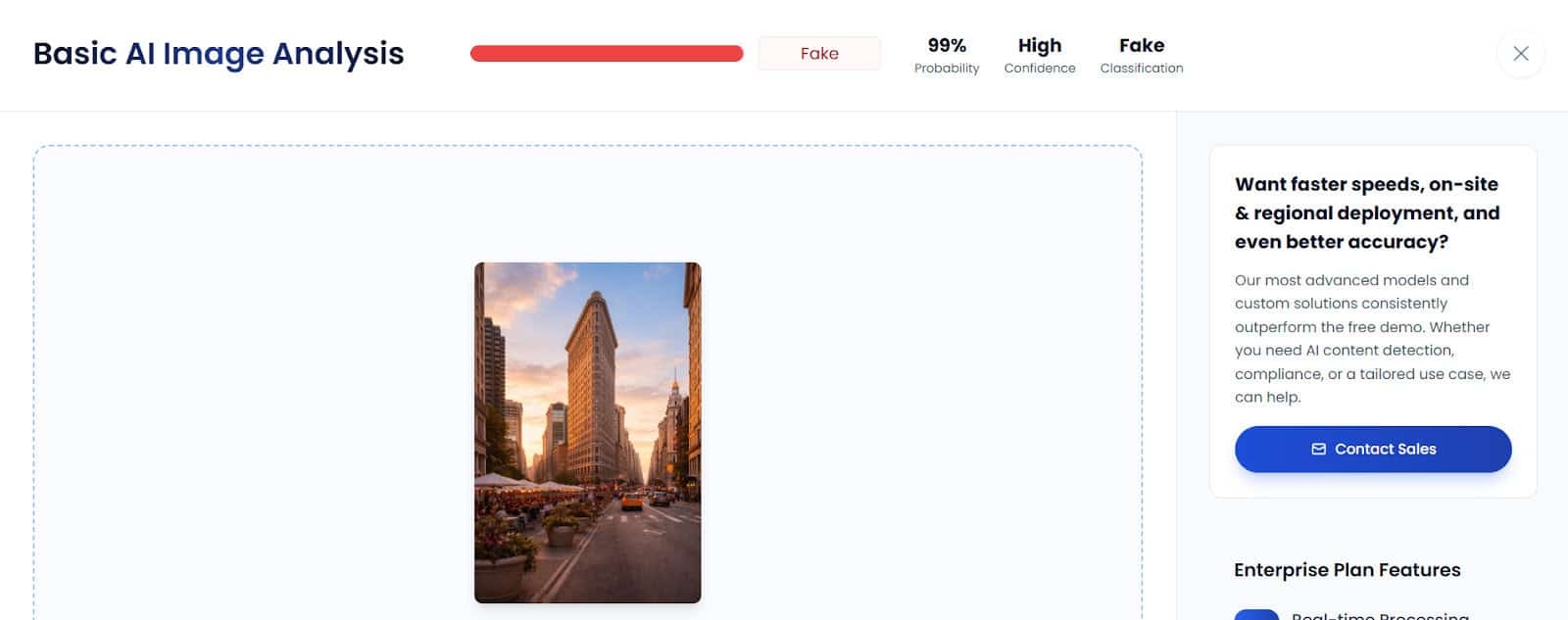This screenshot has width=1568, height=620.
Task: Open the Contact Sales button
Action: click(x=1373, y=450)
